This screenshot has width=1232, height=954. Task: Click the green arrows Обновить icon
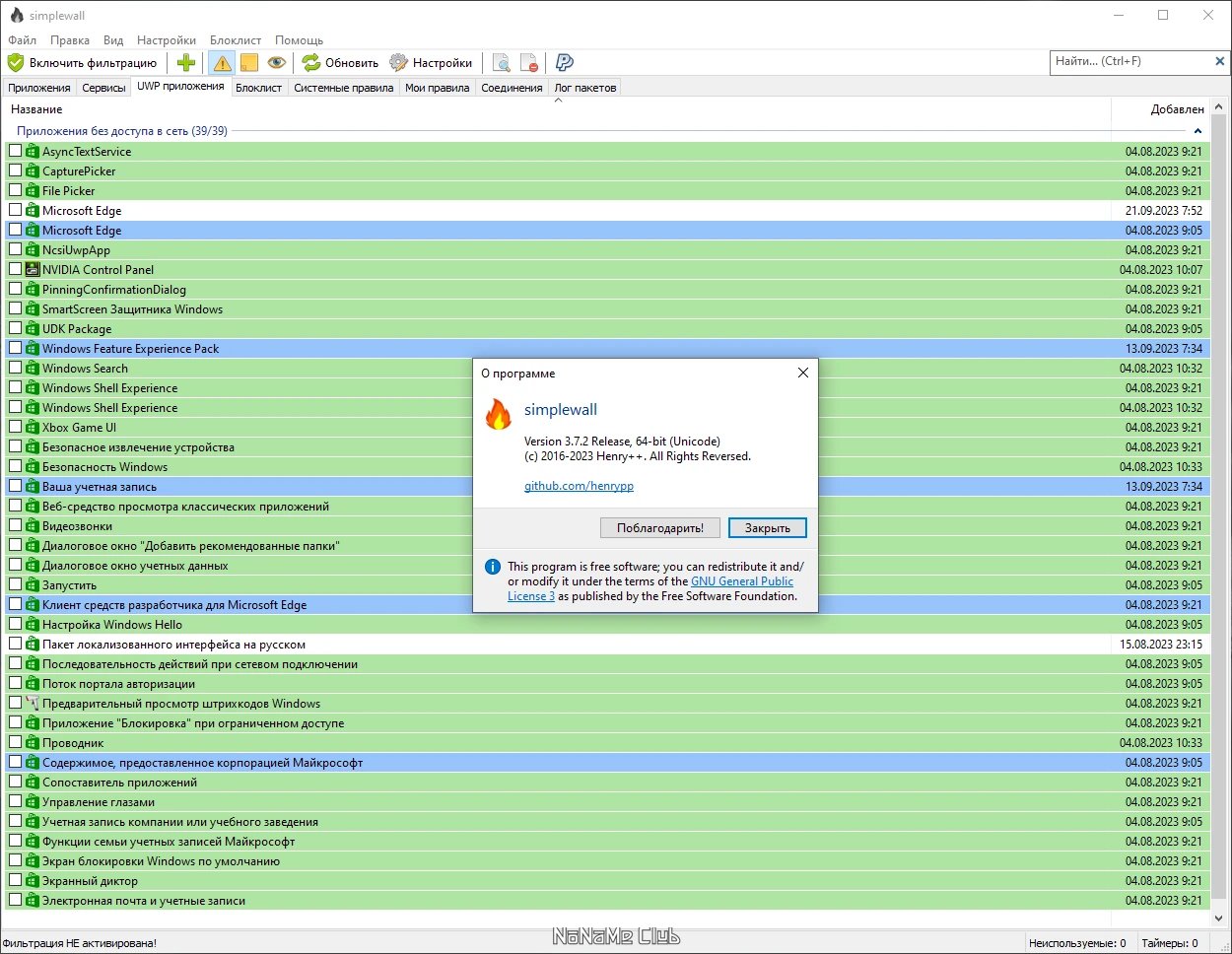pyautogui.click(x=311, y=63)
